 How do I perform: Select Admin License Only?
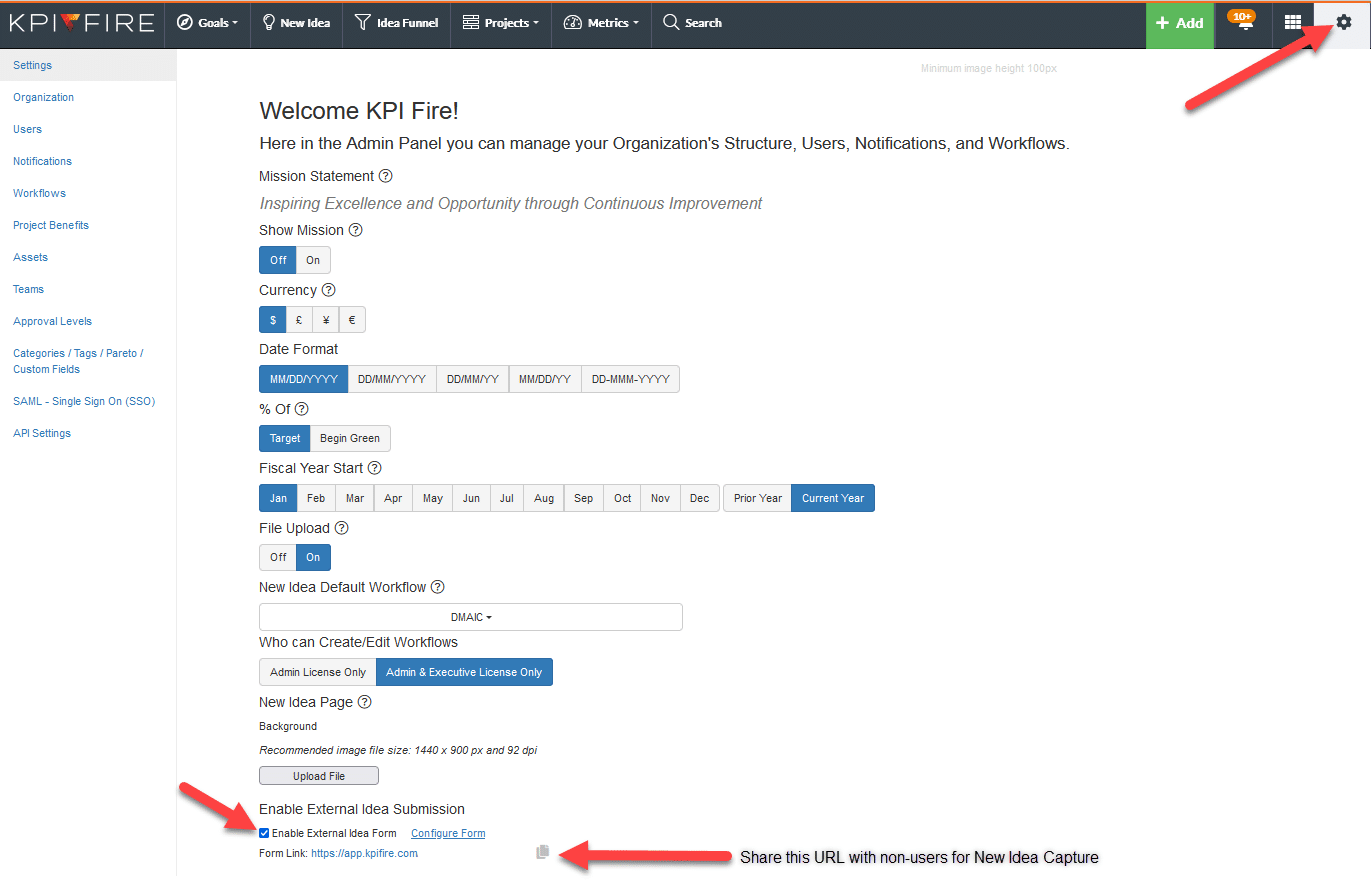[318, 672]
